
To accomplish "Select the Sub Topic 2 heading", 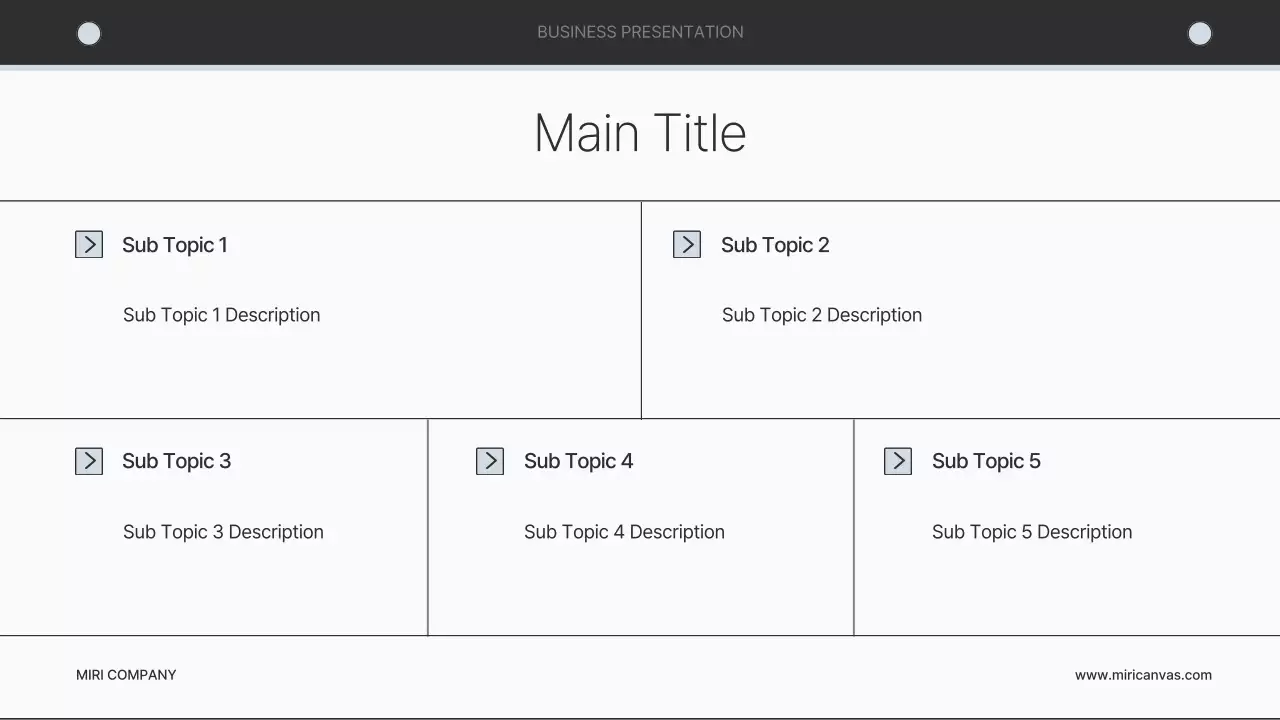I will [775, 245].
